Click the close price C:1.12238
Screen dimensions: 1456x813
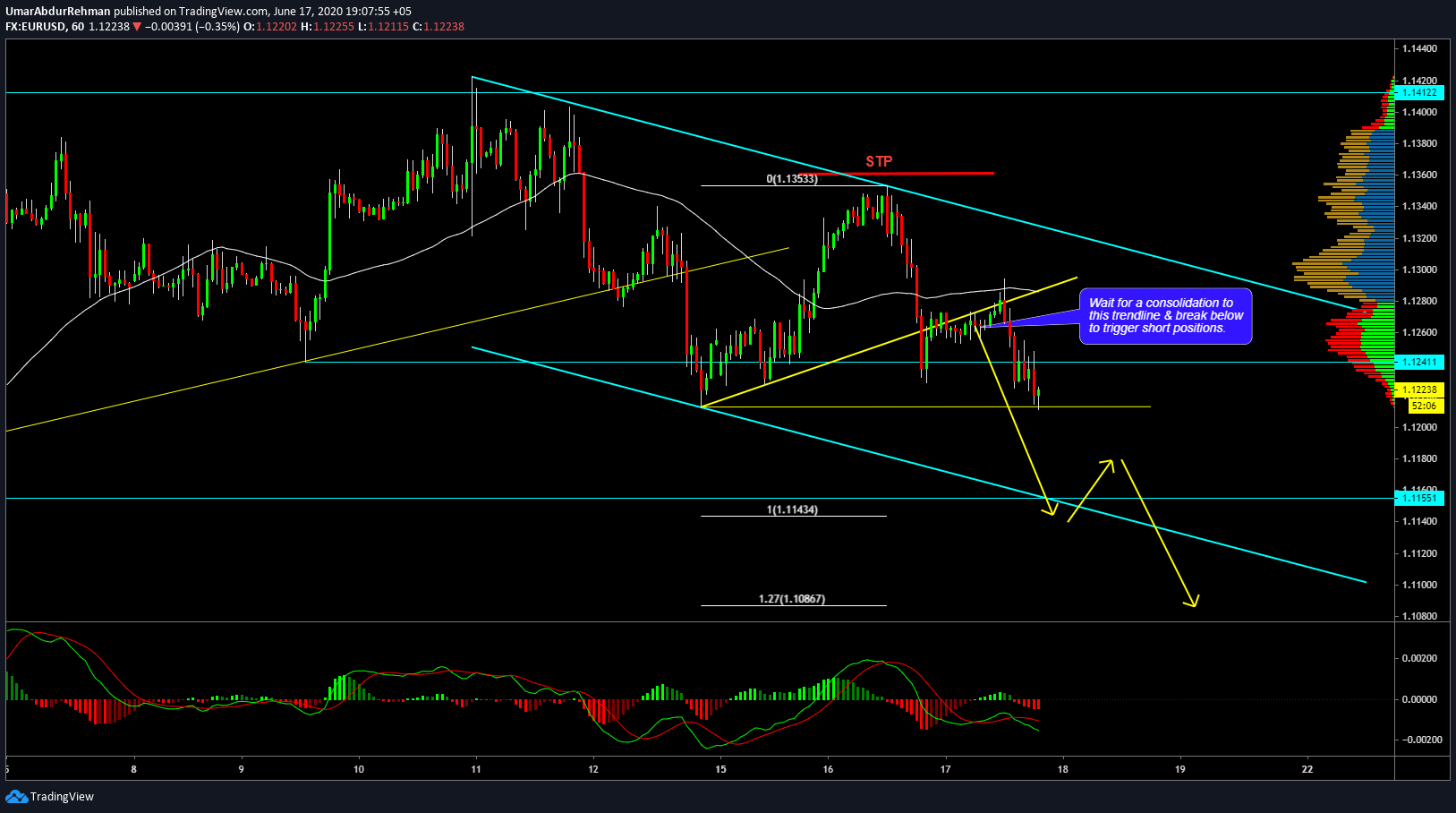coord(439,27)
